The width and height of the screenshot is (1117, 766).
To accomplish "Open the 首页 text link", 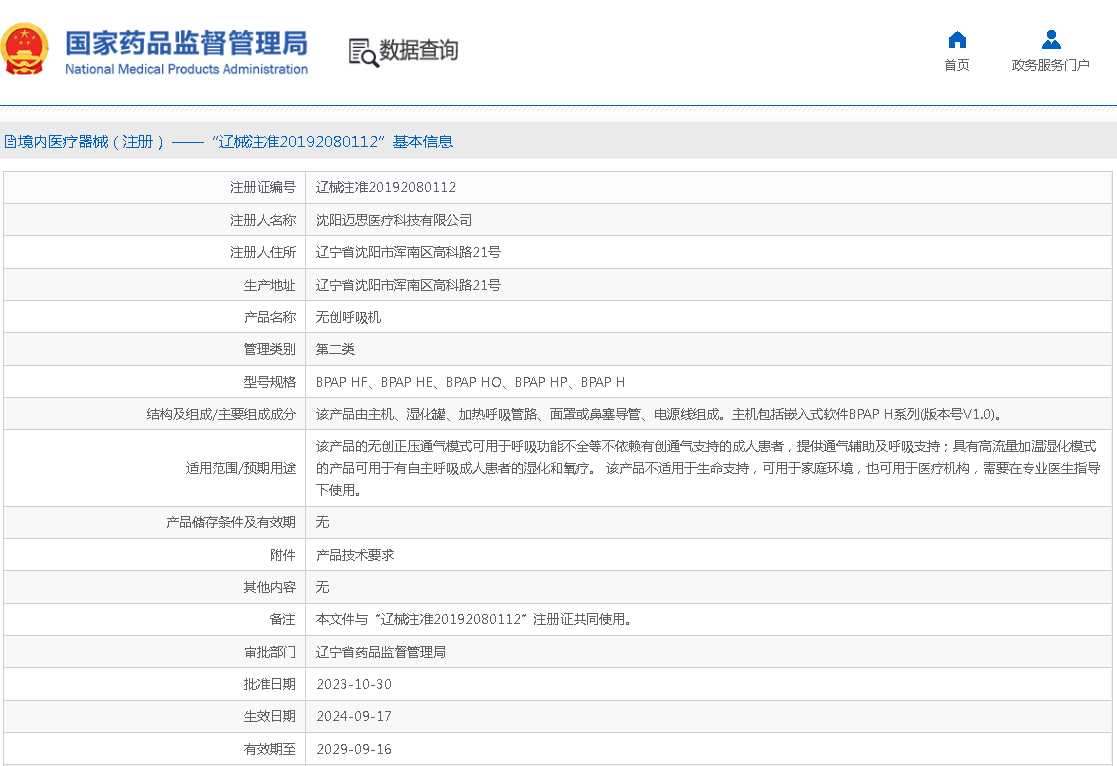I will [957, 66].
